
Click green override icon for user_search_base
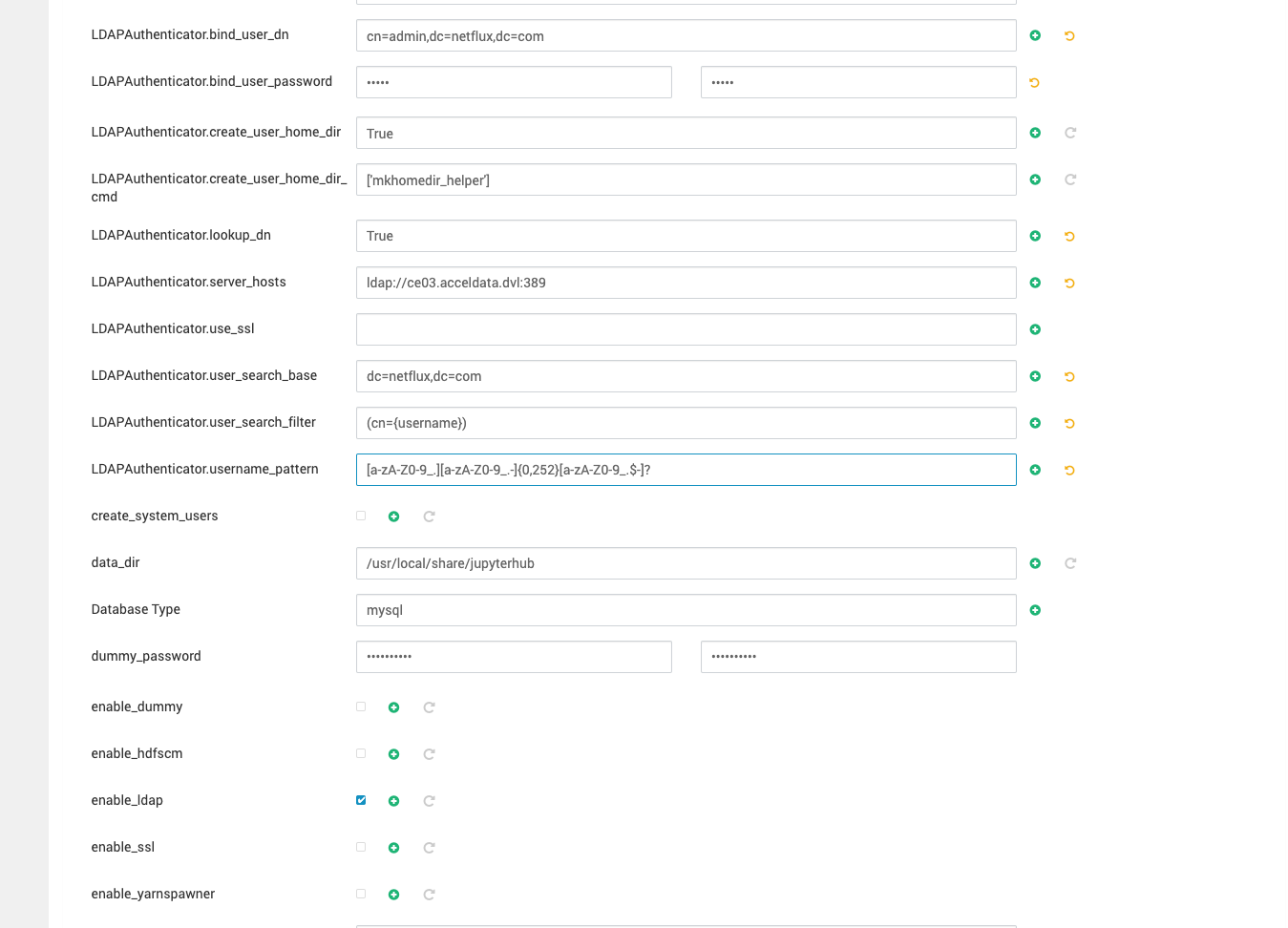[x=1035, y=376]
